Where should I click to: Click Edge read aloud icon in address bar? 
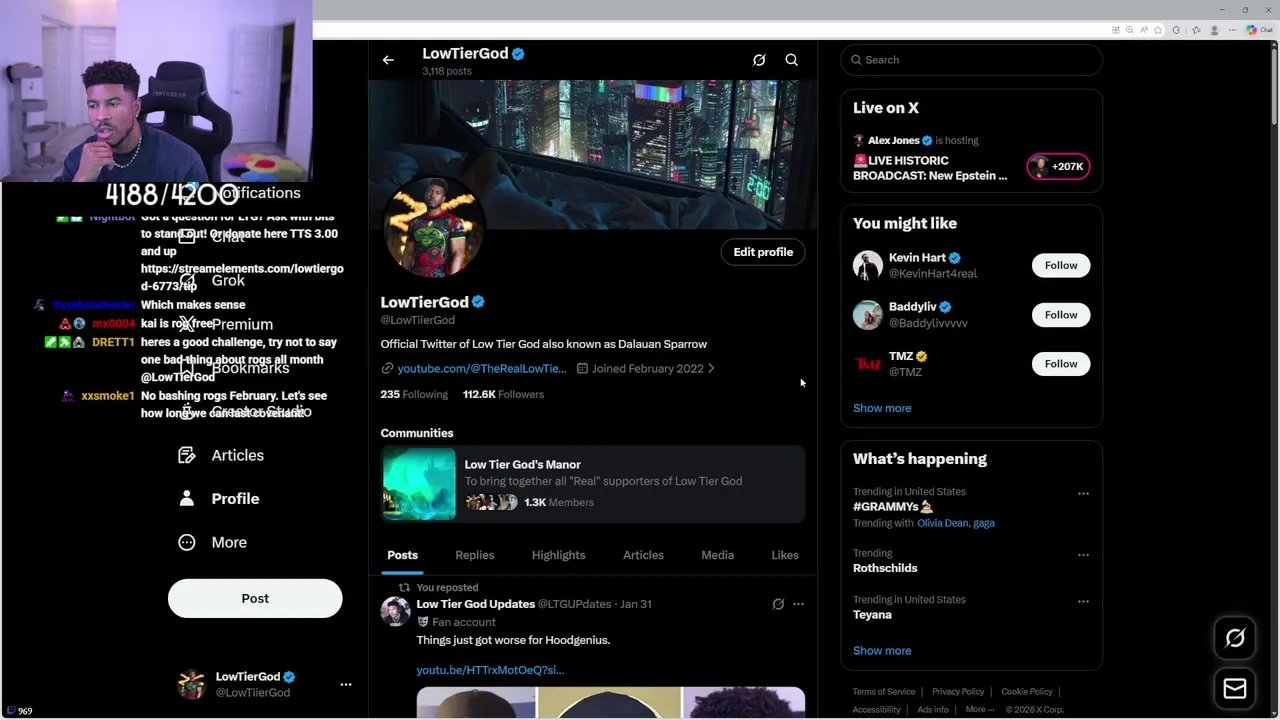coord(1144,30)
